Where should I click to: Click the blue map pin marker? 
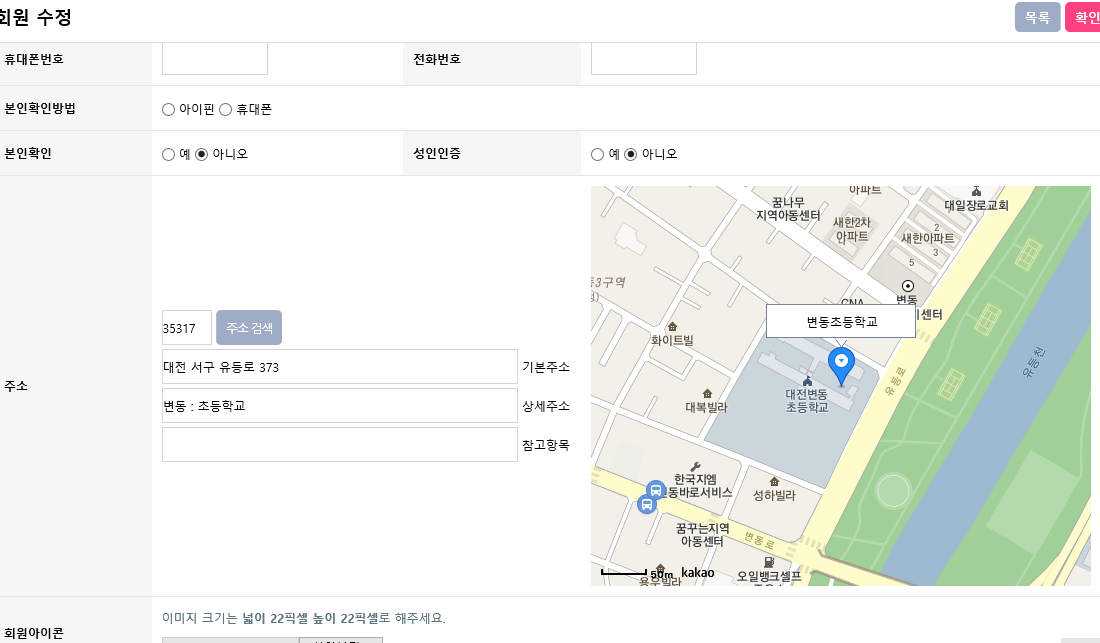click(x=841, y=365)
